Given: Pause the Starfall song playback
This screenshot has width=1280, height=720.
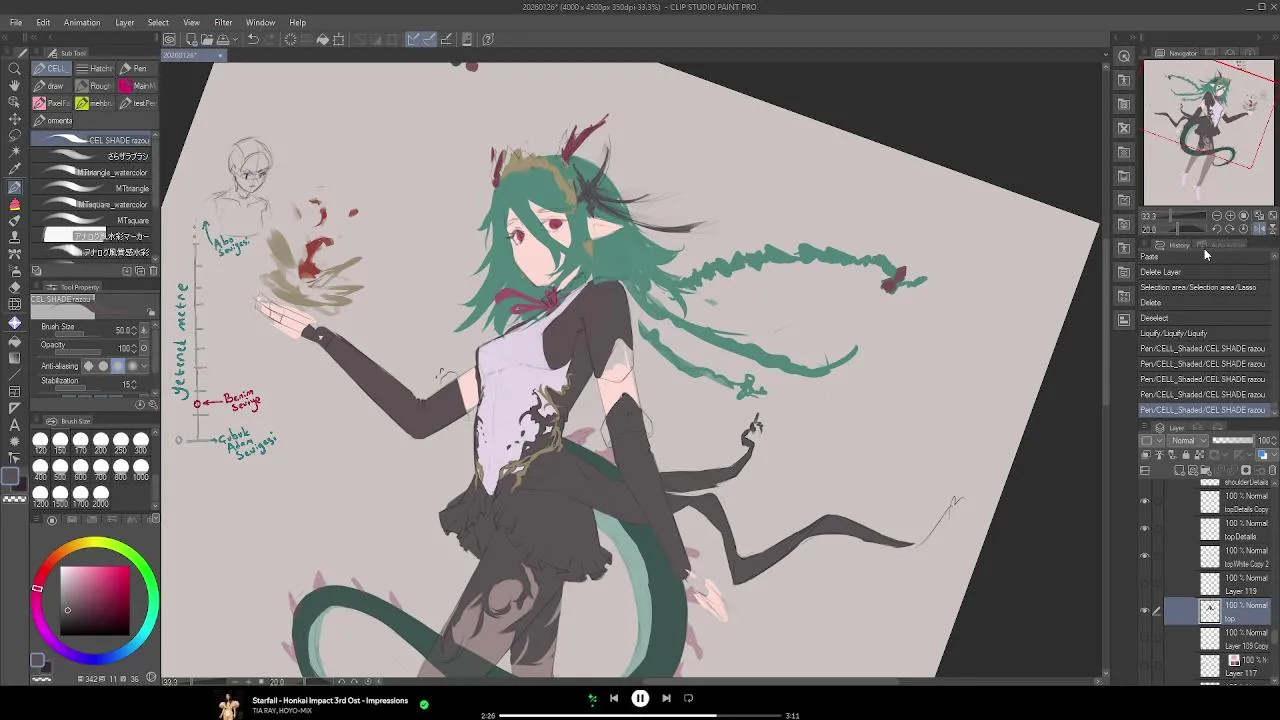Looking at the screenshot, I should pyautogui.click(x=640, y=699).
